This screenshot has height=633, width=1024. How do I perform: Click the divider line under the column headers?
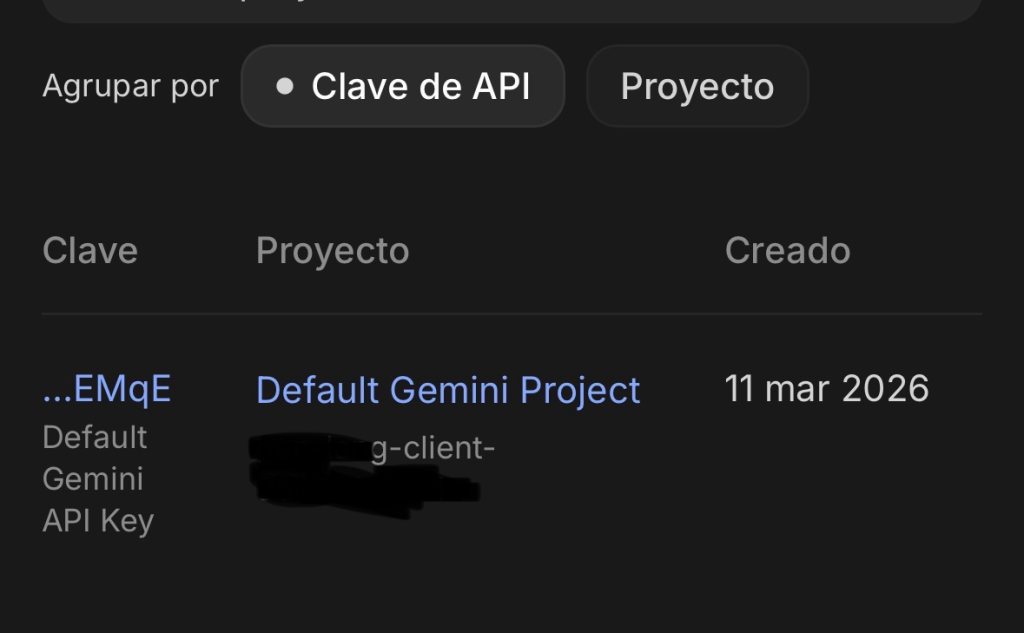point(512,314)
